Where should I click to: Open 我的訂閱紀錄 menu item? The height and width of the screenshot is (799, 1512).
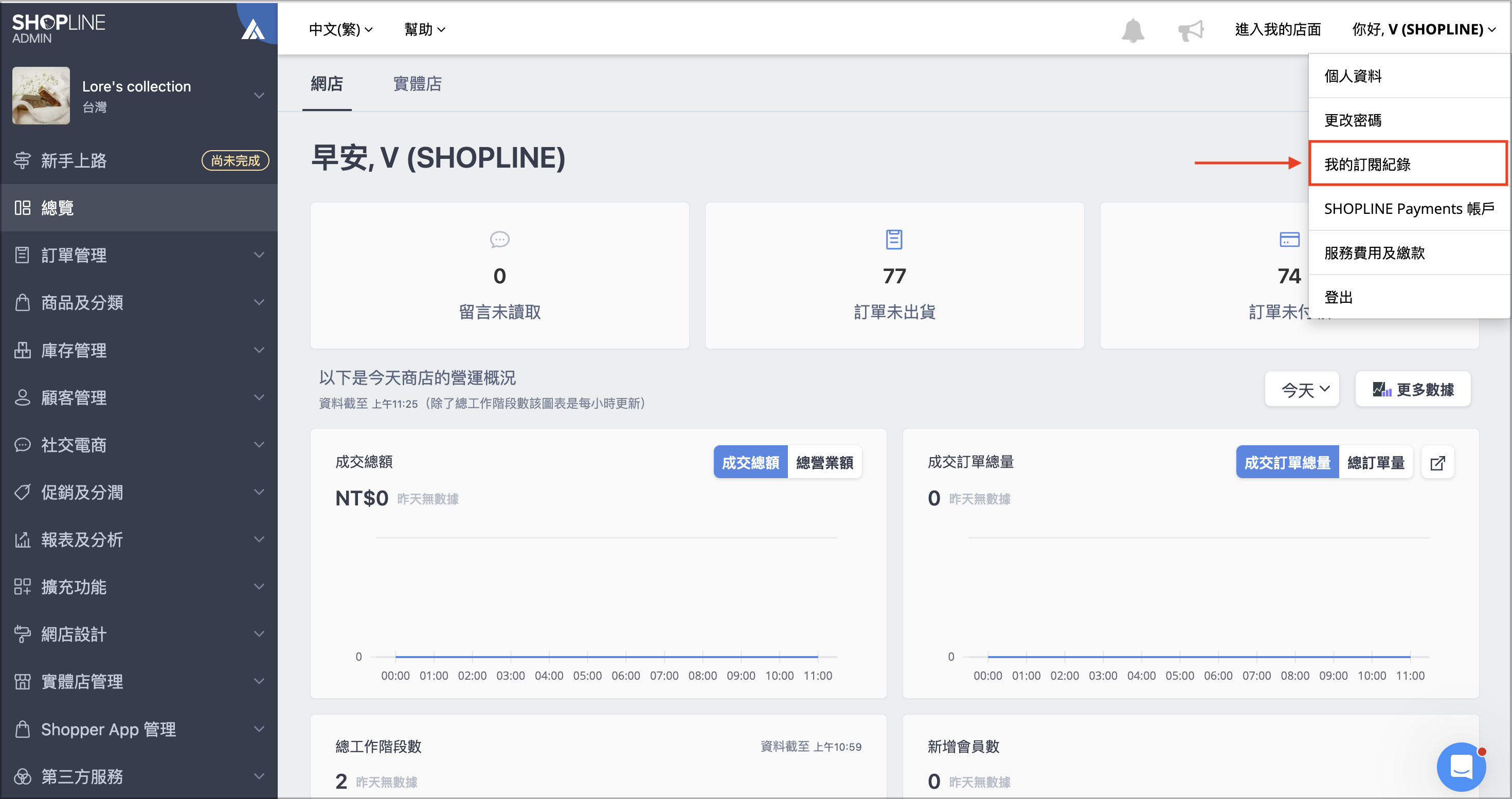[1409, 164]
